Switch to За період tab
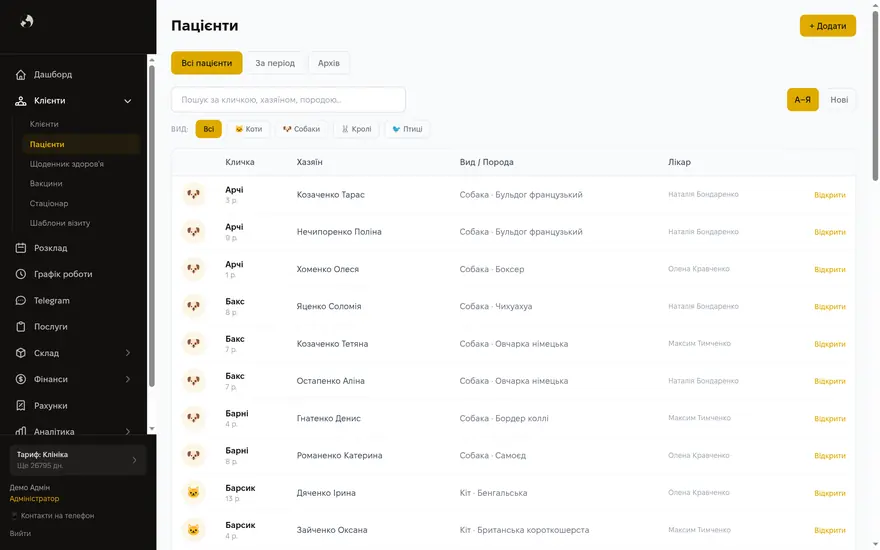This screenshot has height=550, width=880. point(275,63)
